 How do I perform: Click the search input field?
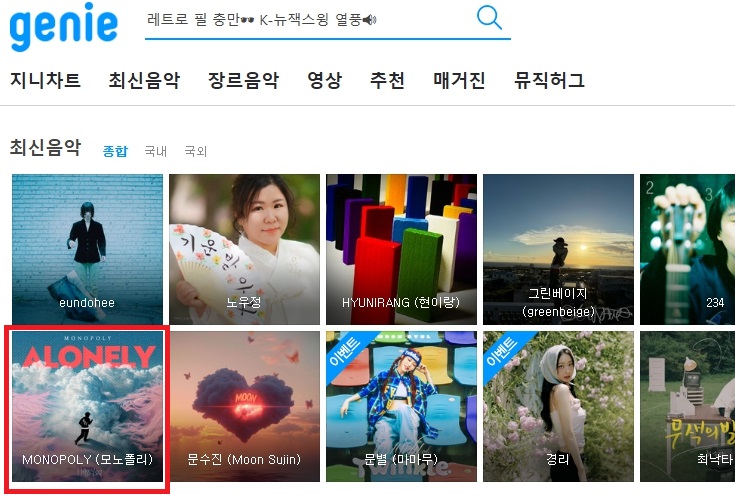(x=307, y=20)
